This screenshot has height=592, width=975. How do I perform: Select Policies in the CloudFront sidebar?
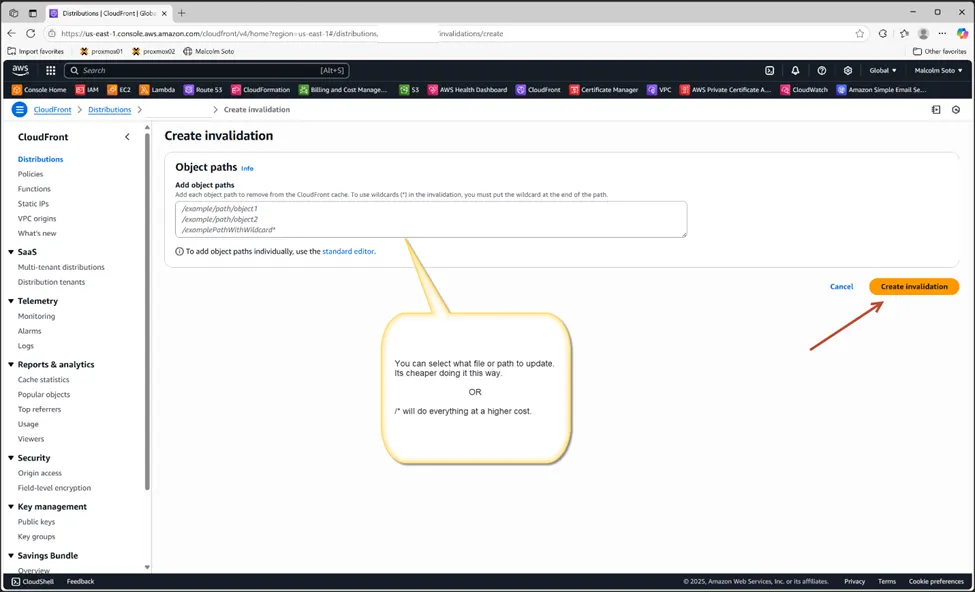[x=30, y=173]
